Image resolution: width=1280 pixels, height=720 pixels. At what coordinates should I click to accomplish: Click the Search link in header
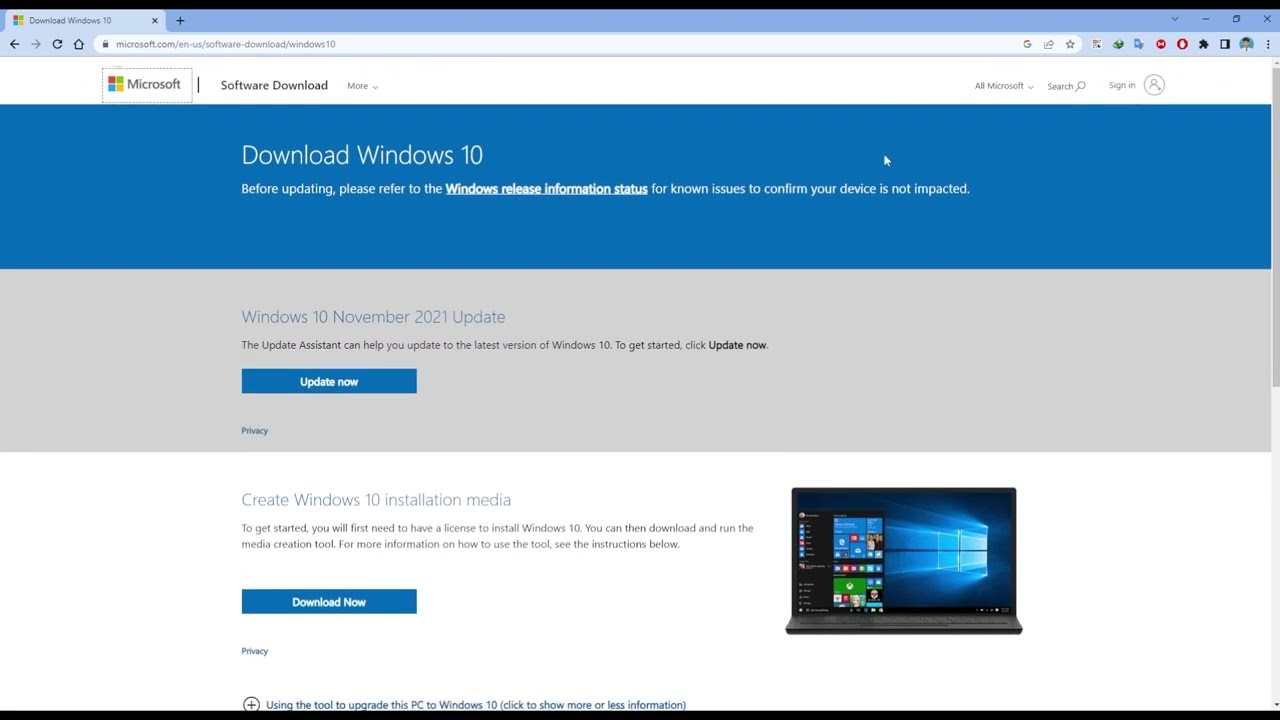coord(1066,86)
